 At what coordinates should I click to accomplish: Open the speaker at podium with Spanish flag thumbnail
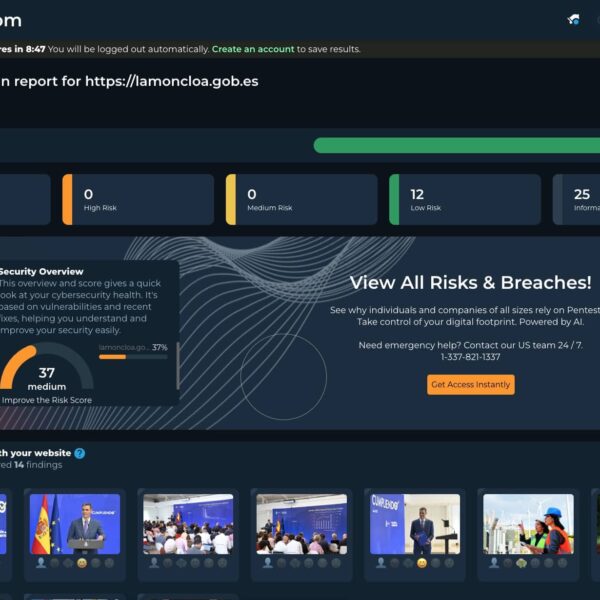tap(75, 524)
